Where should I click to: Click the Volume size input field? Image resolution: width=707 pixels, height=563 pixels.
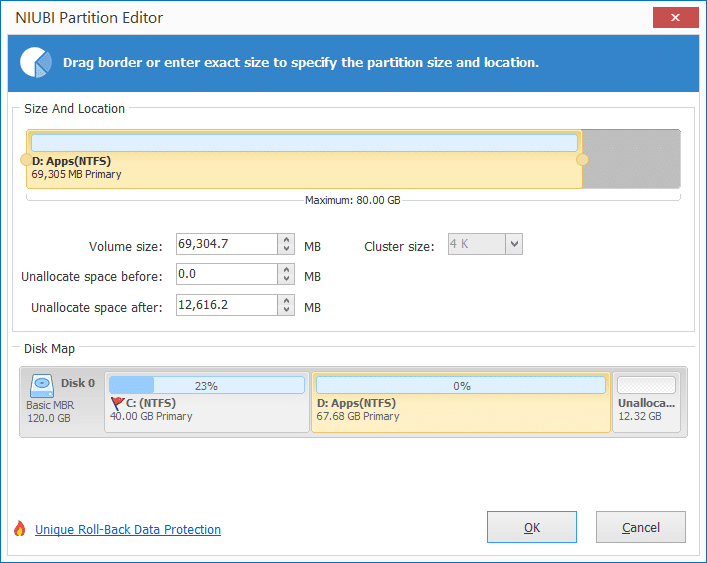227,244
